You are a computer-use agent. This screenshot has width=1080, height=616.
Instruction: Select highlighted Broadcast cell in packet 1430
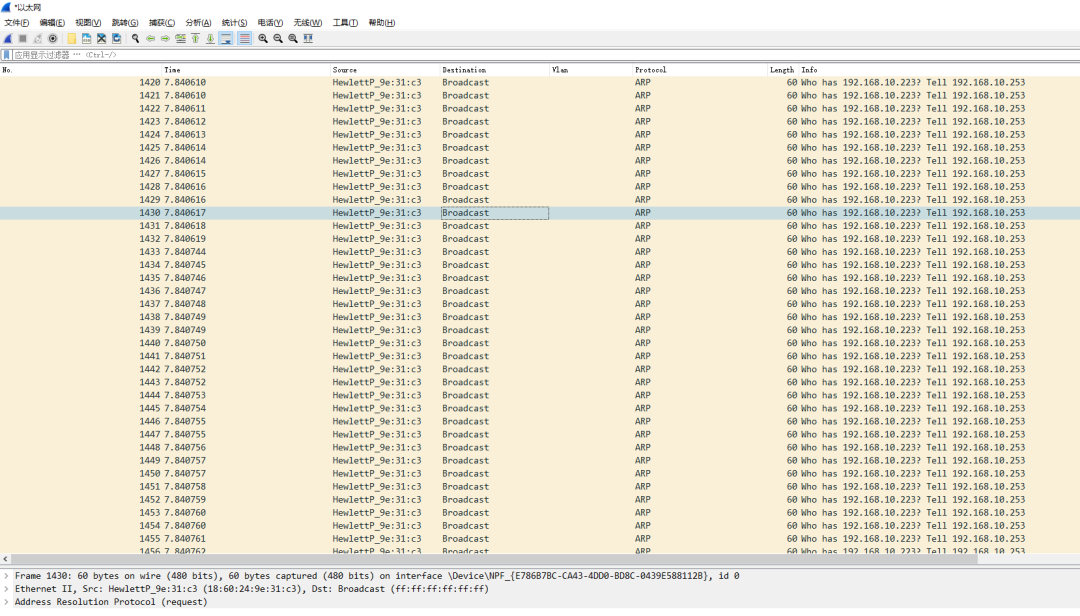tap(495, 213)
